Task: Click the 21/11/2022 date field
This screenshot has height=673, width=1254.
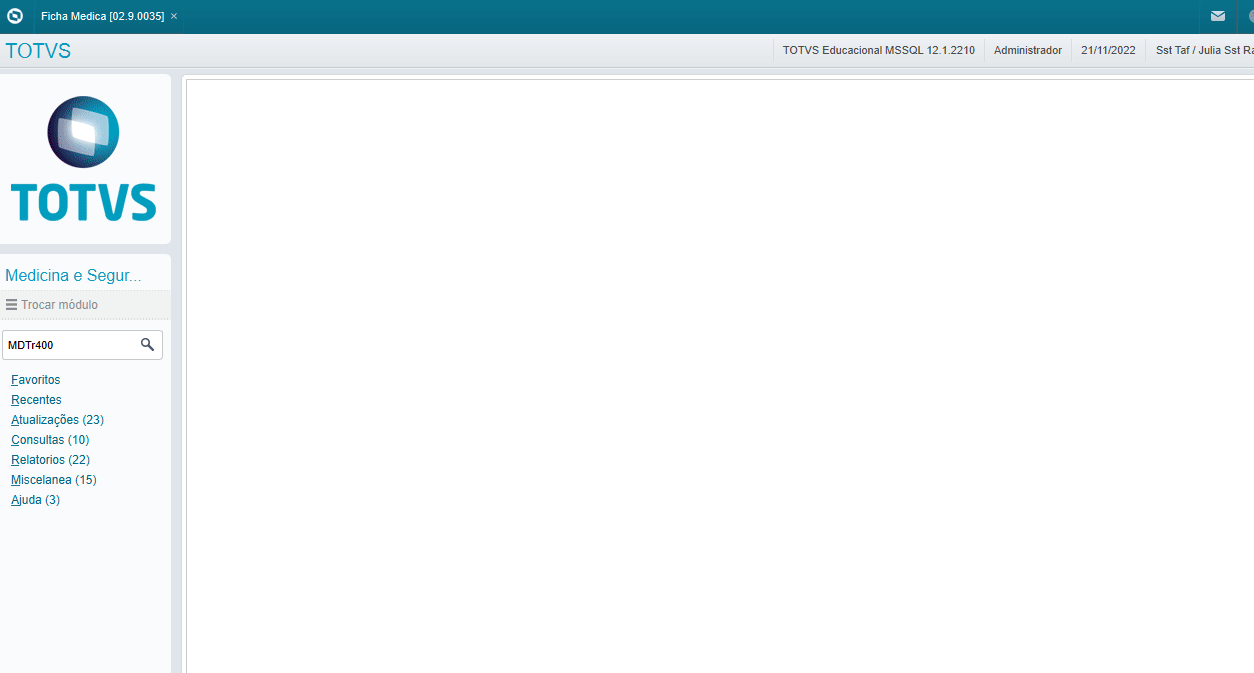Action: coord(1108,50)
